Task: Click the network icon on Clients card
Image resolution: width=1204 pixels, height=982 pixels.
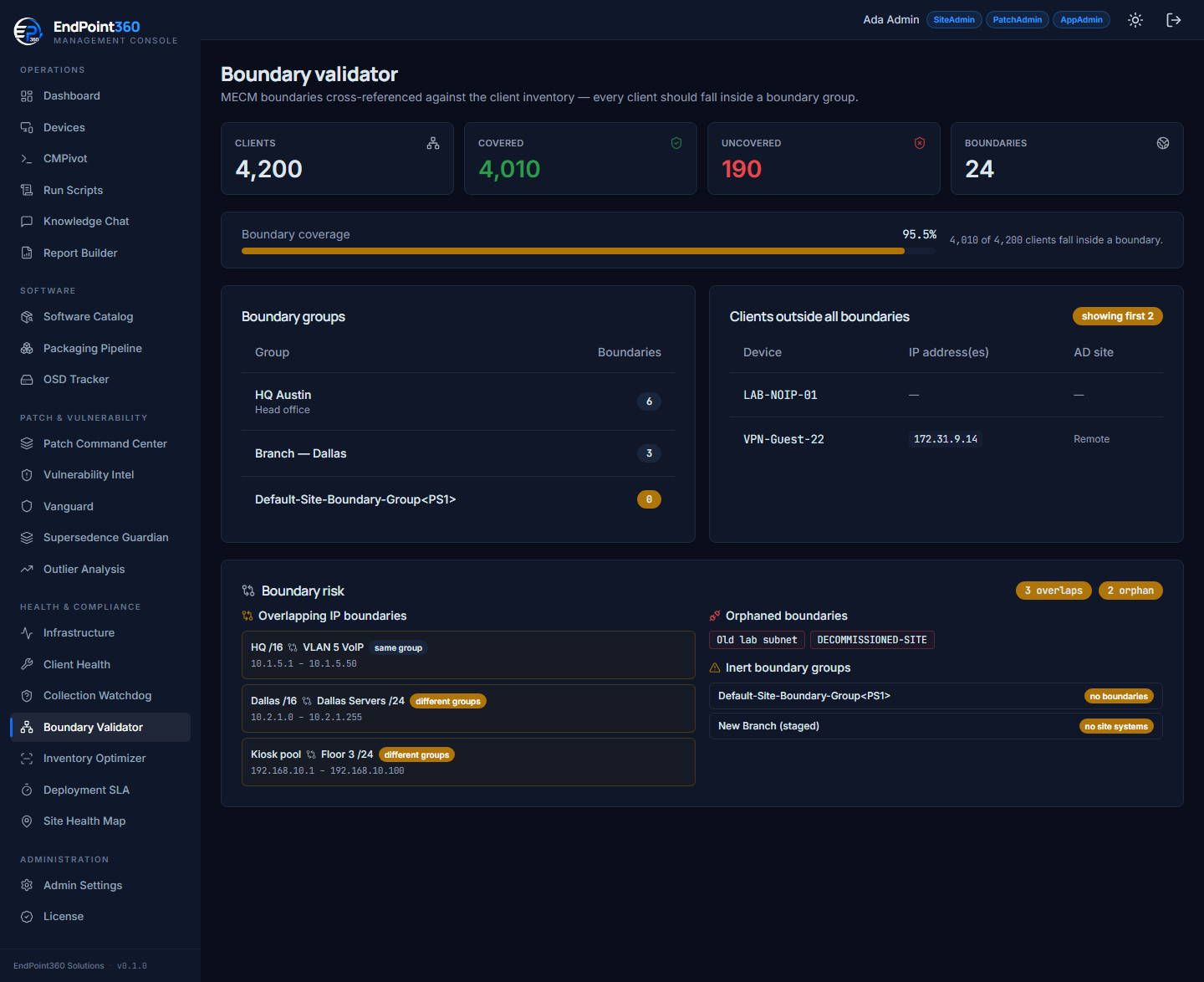Action: [x=433, y=143]
